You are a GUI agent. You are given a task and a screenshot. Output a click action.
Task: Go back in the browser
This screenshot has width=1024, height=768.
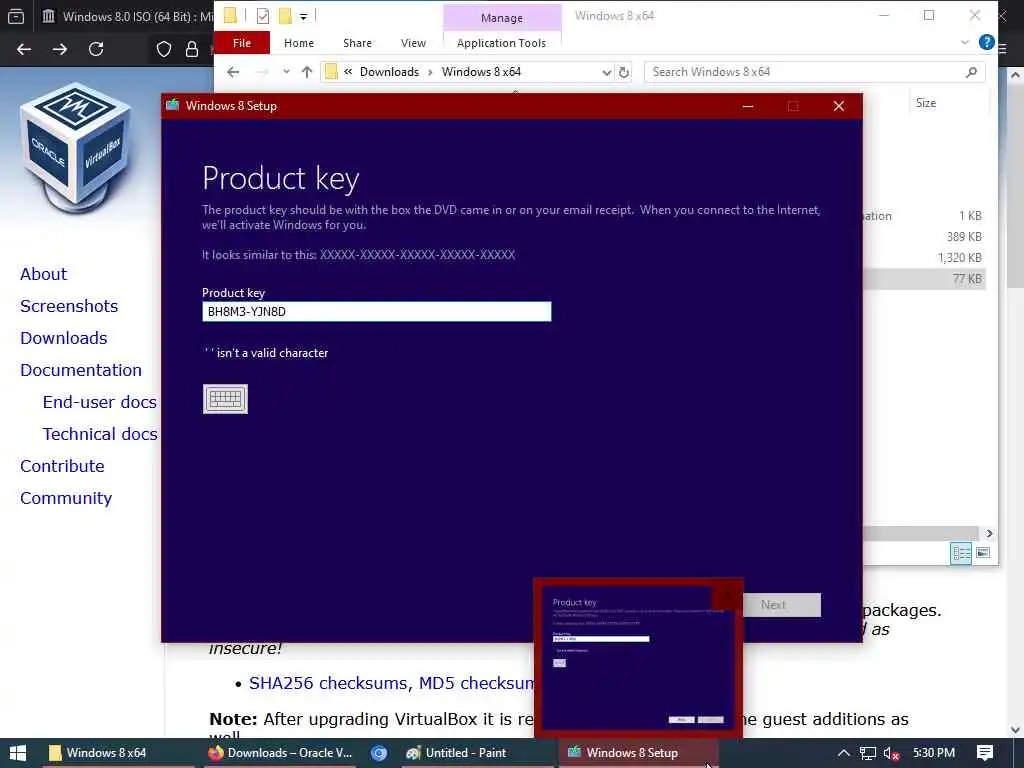[x=24, y=49]
